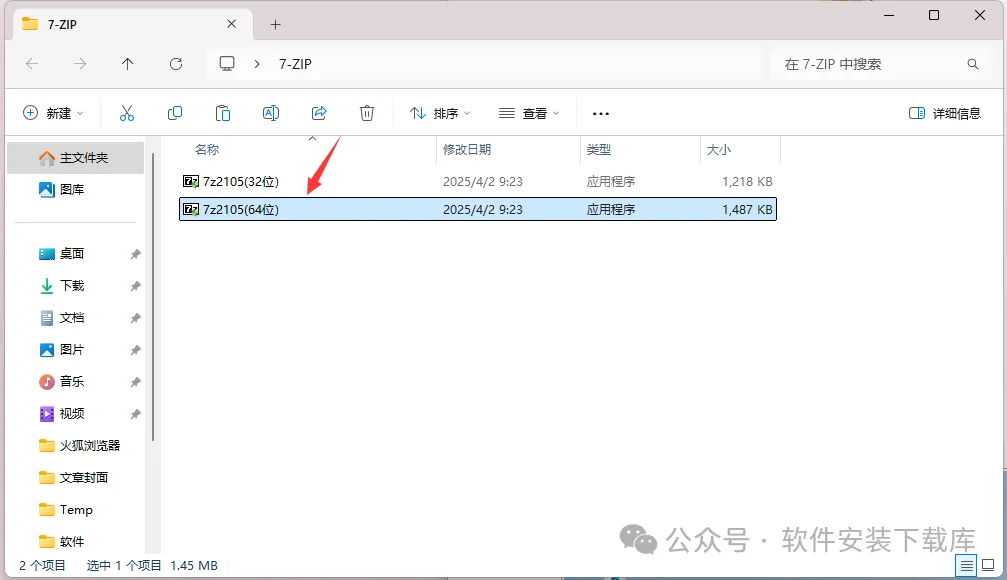Click the Cut scissors icon
This screenshot has width=1007, height=580.
[127, 114]
